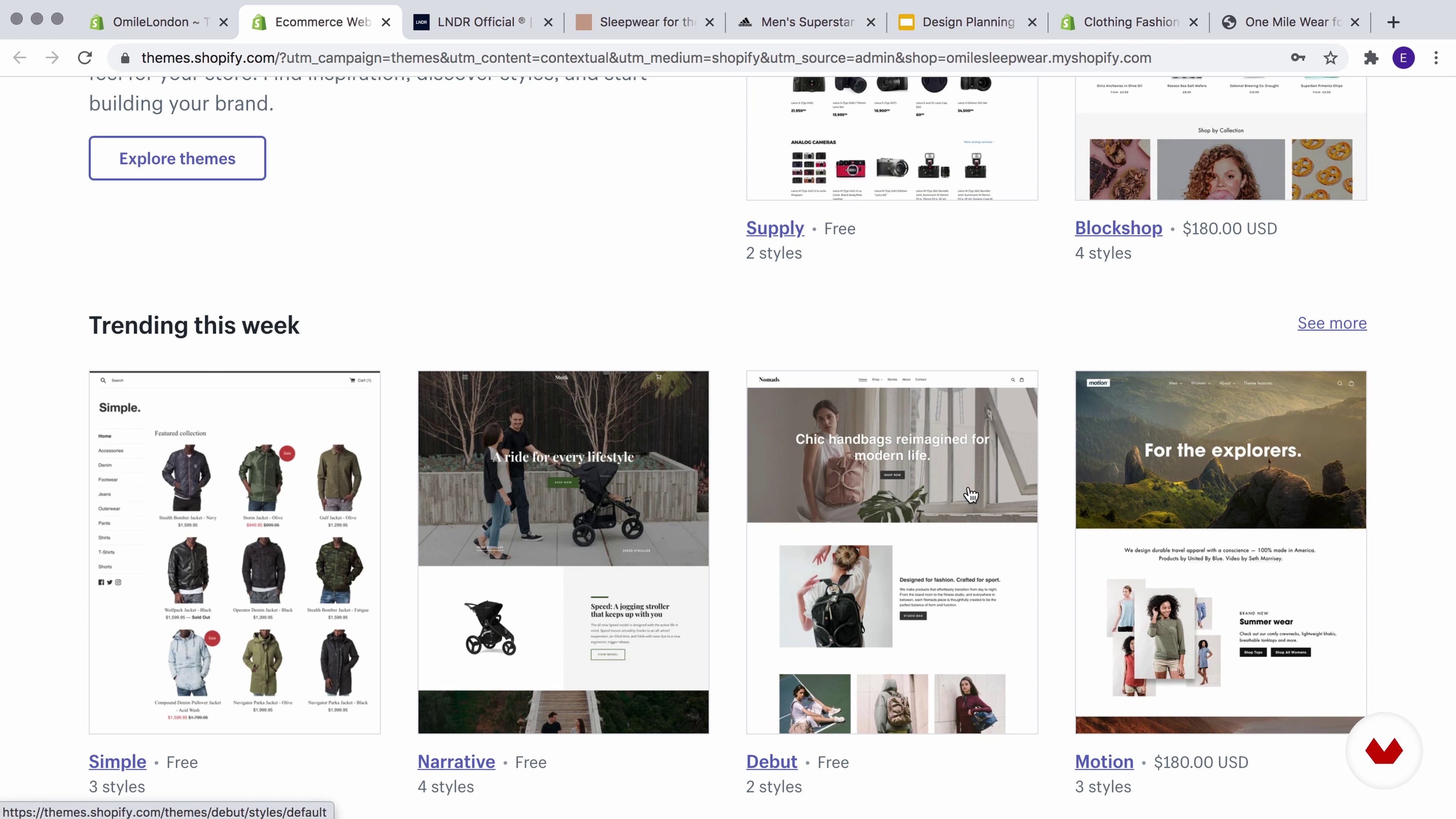Close the Sleepwear tab
The width and height of the screenshot is (1456, 819).
(x=710, y=22)
